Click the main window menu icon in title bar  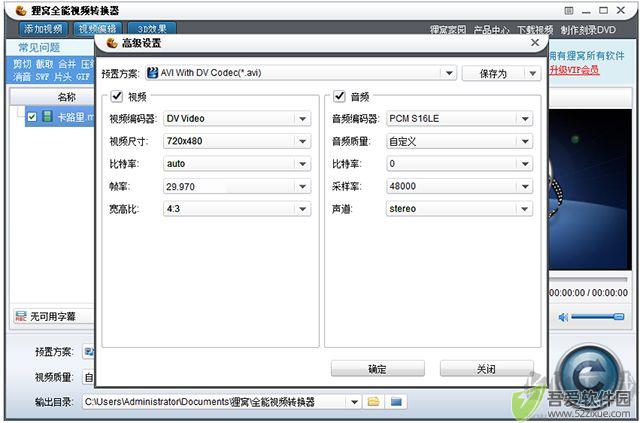pos(569,11)
